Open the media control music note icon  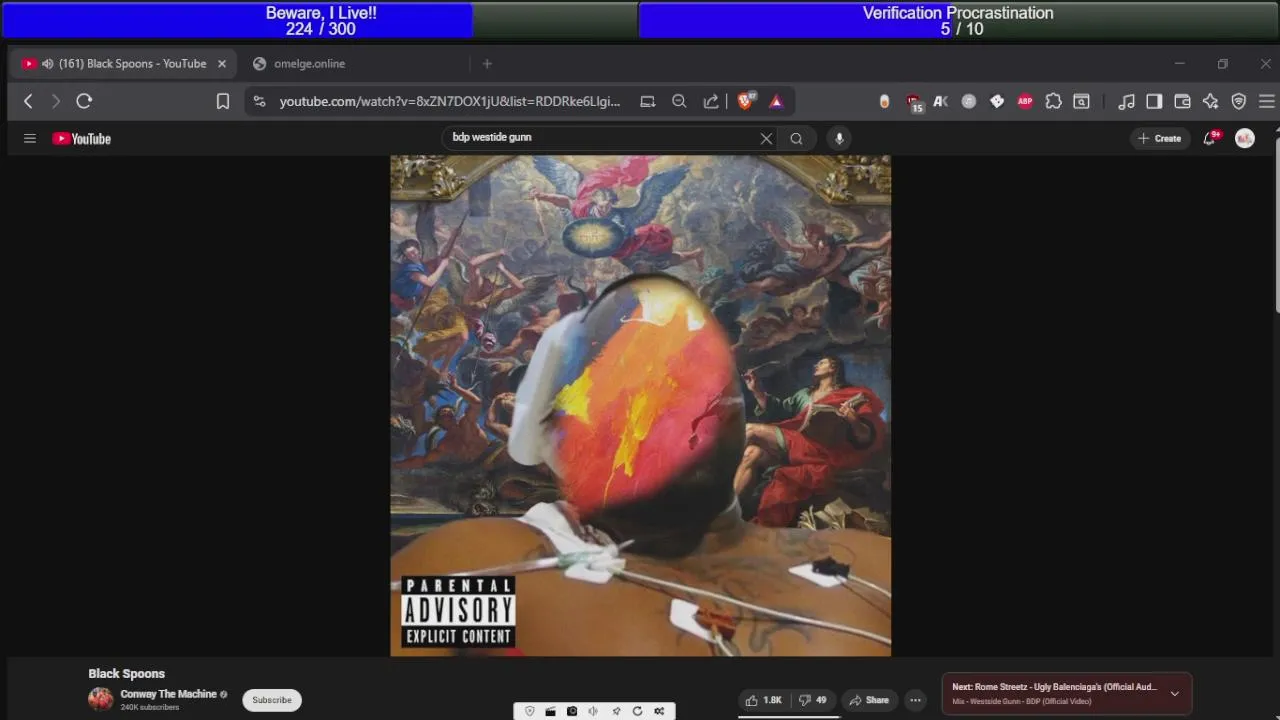pyautogui.click(x=1126, y=101)
